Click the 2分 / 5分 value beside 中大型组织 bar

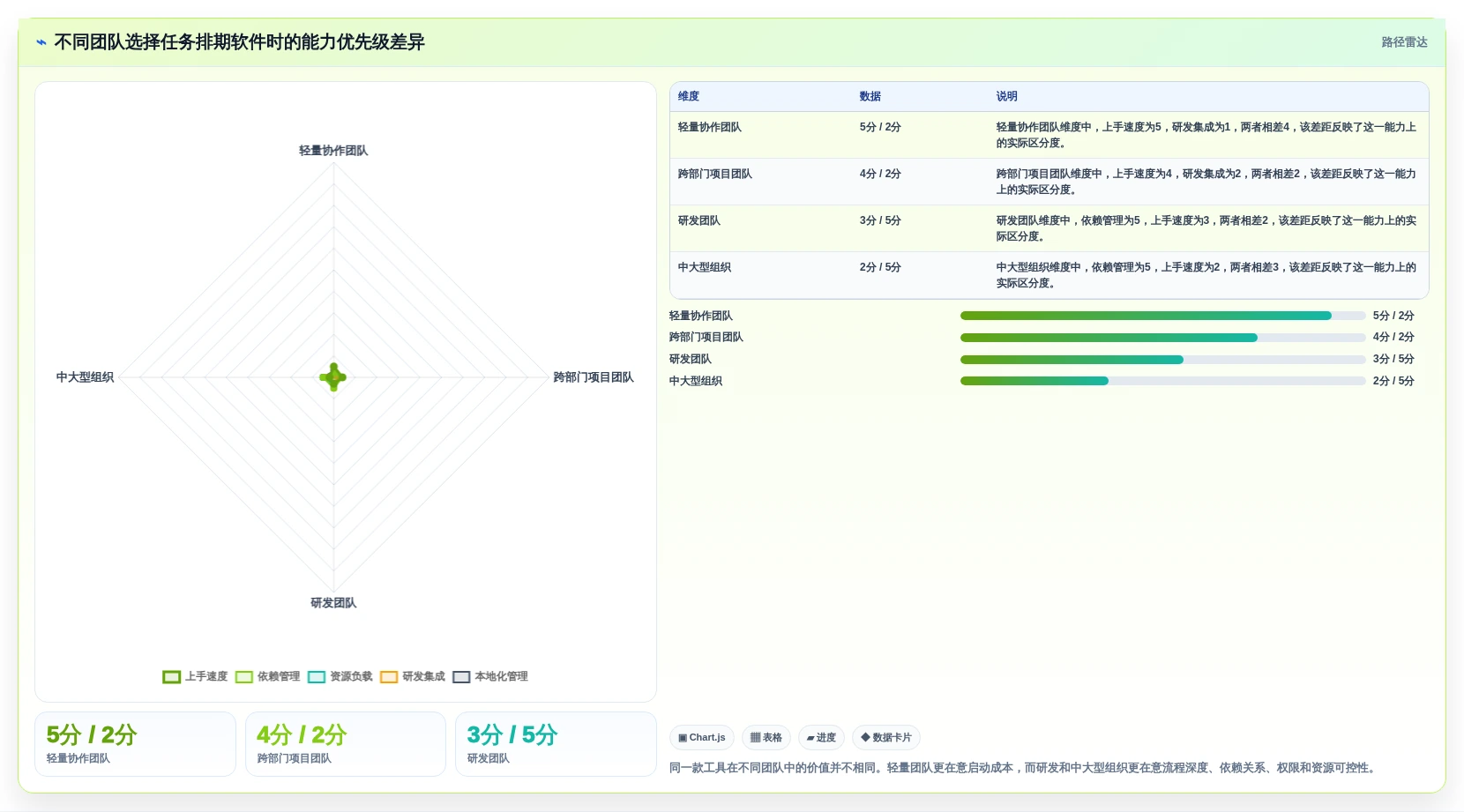tap(1393, 381)
